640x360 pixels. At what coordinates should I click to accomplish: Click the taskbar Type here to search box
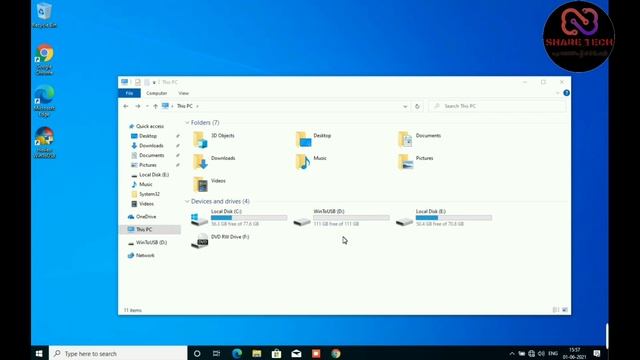(118, 353)
